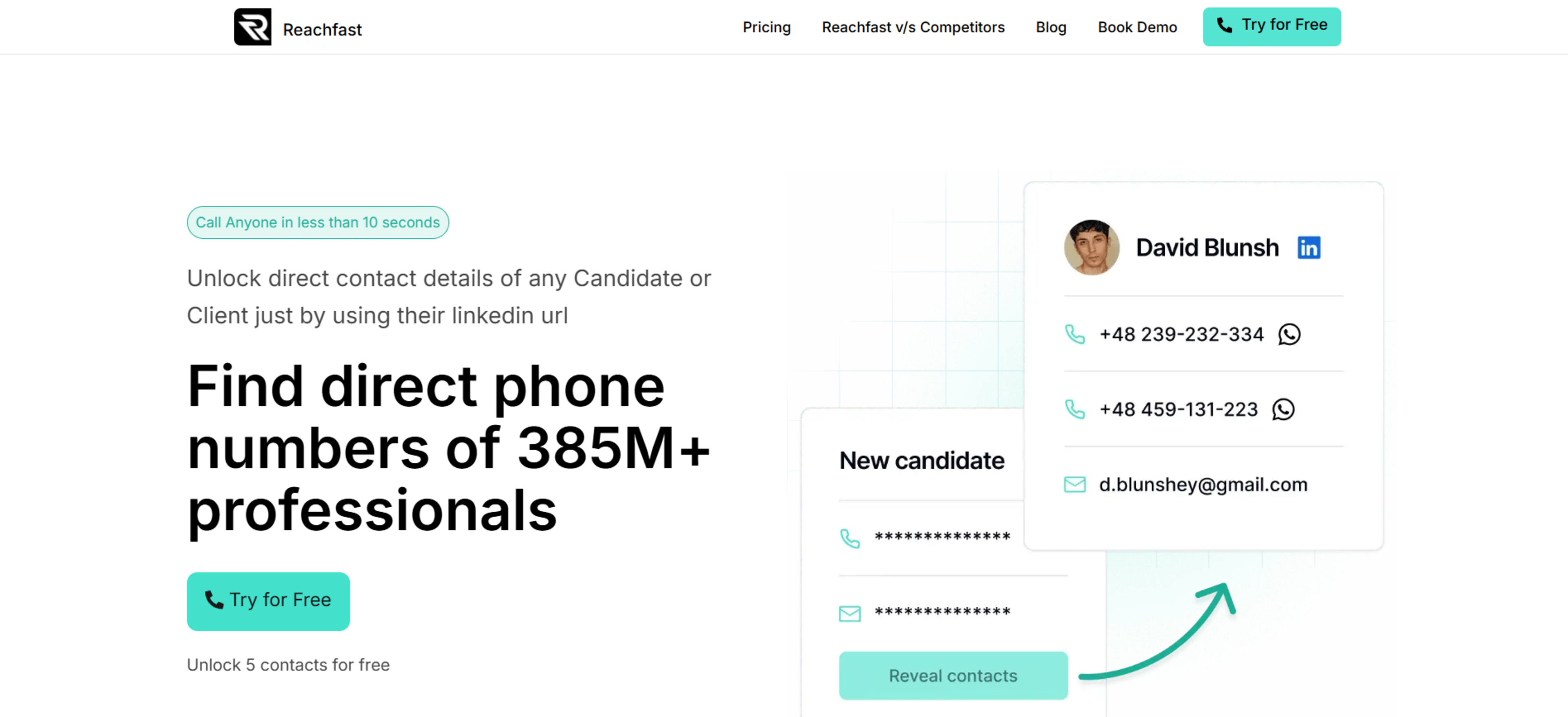Click the large Try for Free hero button
Image resolution: width=1568 pixels, height=717 pixels.
pyautogui.click(x=268, y=601)
